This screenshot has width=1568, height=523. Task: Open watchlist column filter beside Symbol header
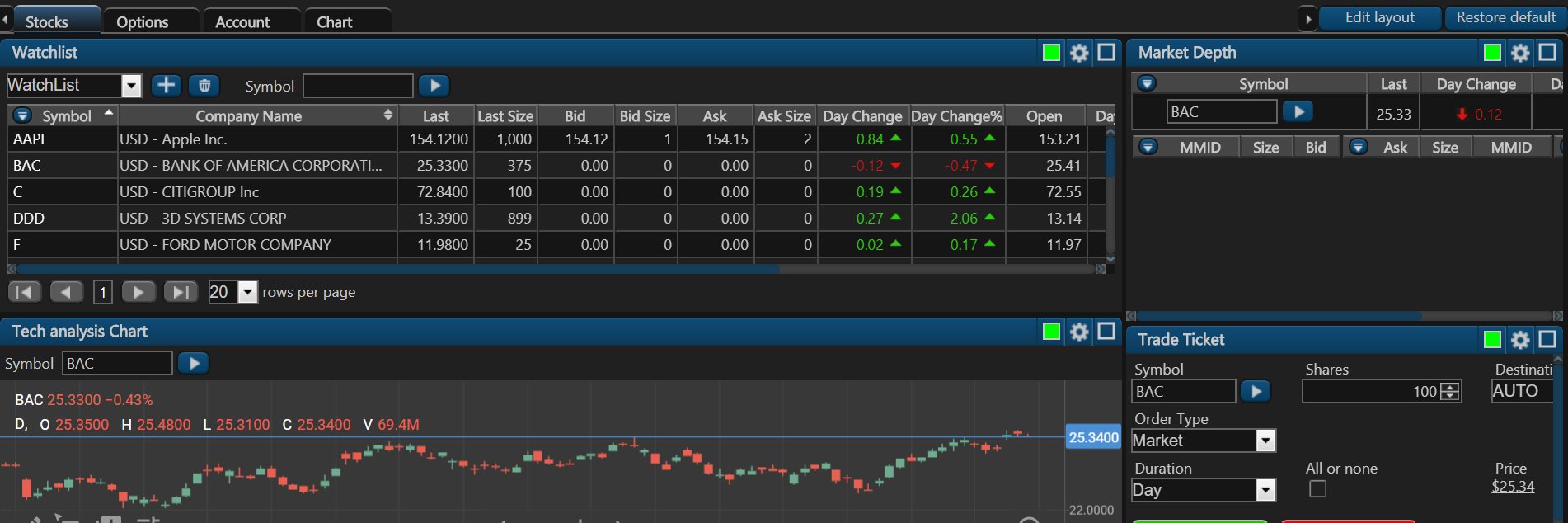23,115
